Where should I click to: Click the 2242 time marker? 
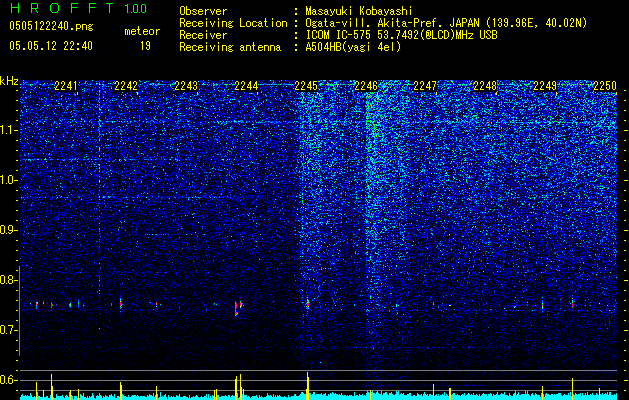126,86
